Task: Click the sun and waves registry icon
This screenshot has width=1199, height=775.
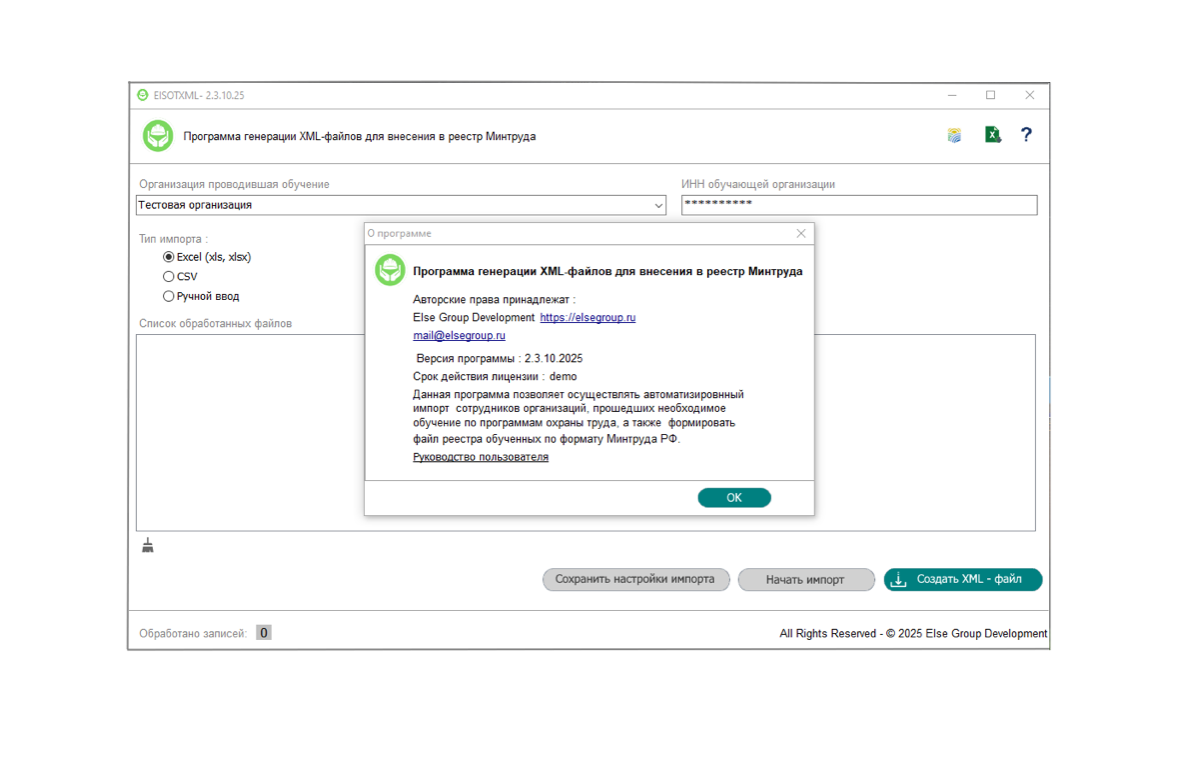Action: (955, 135)
